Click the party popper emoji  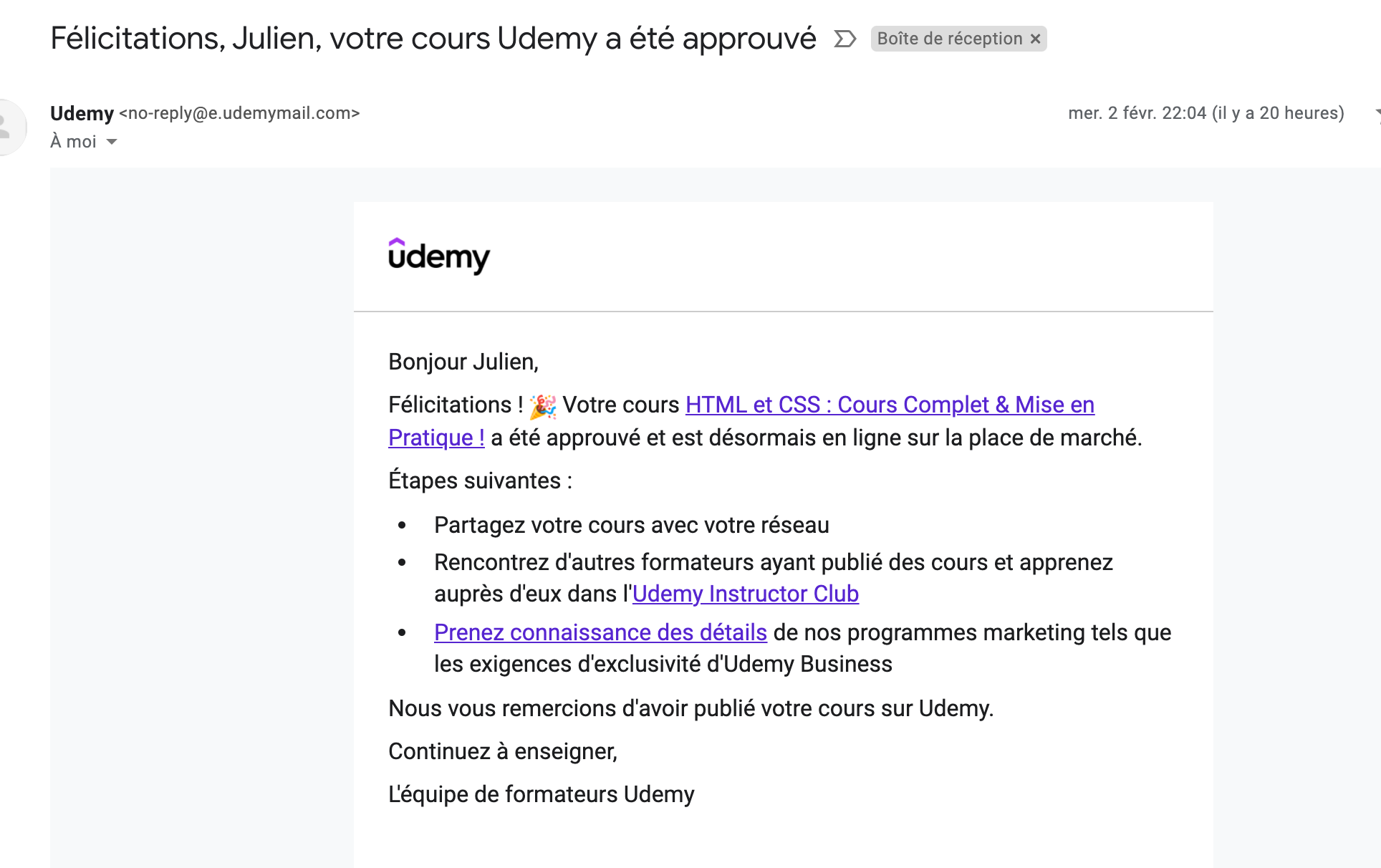(543, 405)
